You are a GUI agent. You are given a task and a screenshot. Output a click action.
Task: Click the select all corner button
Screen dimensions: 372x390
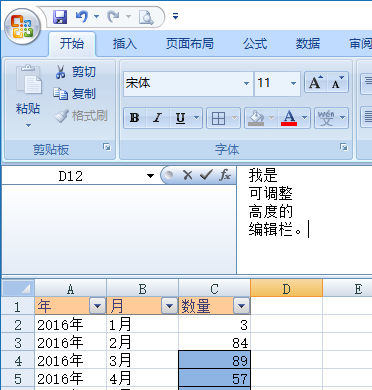[18, 288]
